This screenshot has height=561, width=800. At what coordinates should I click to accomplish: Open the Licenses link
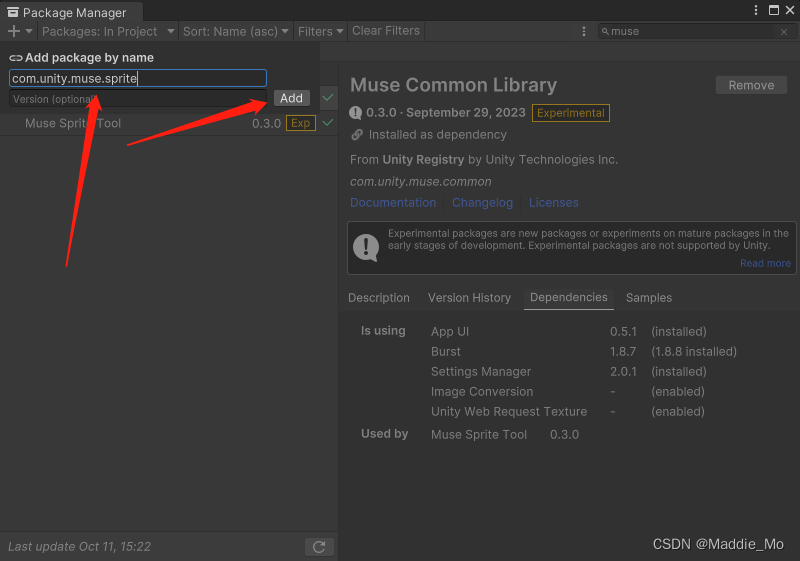click(x=554, y=202)
